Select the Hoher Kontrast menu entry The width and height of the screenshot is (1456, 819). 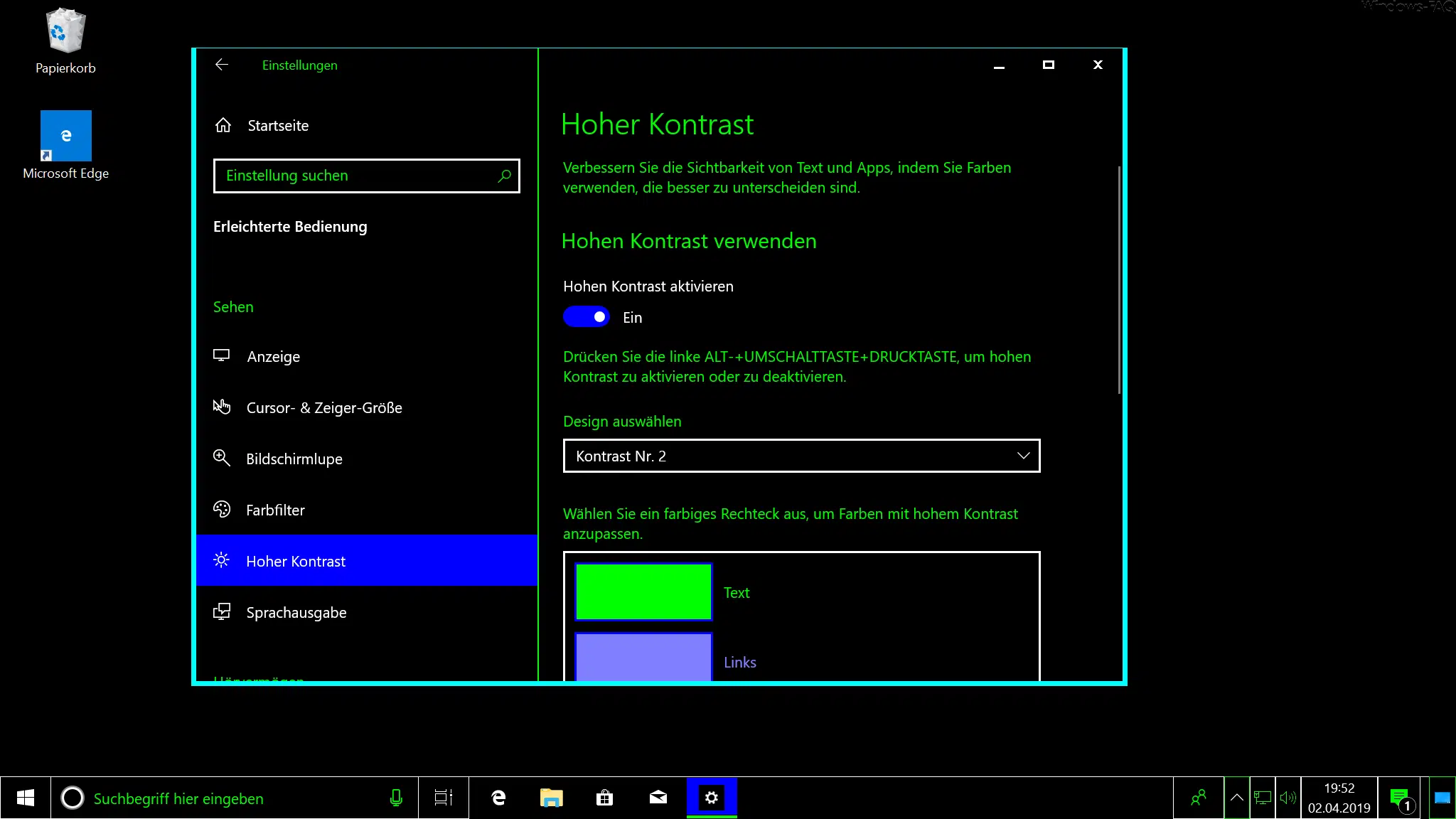[x=296, y=561]
